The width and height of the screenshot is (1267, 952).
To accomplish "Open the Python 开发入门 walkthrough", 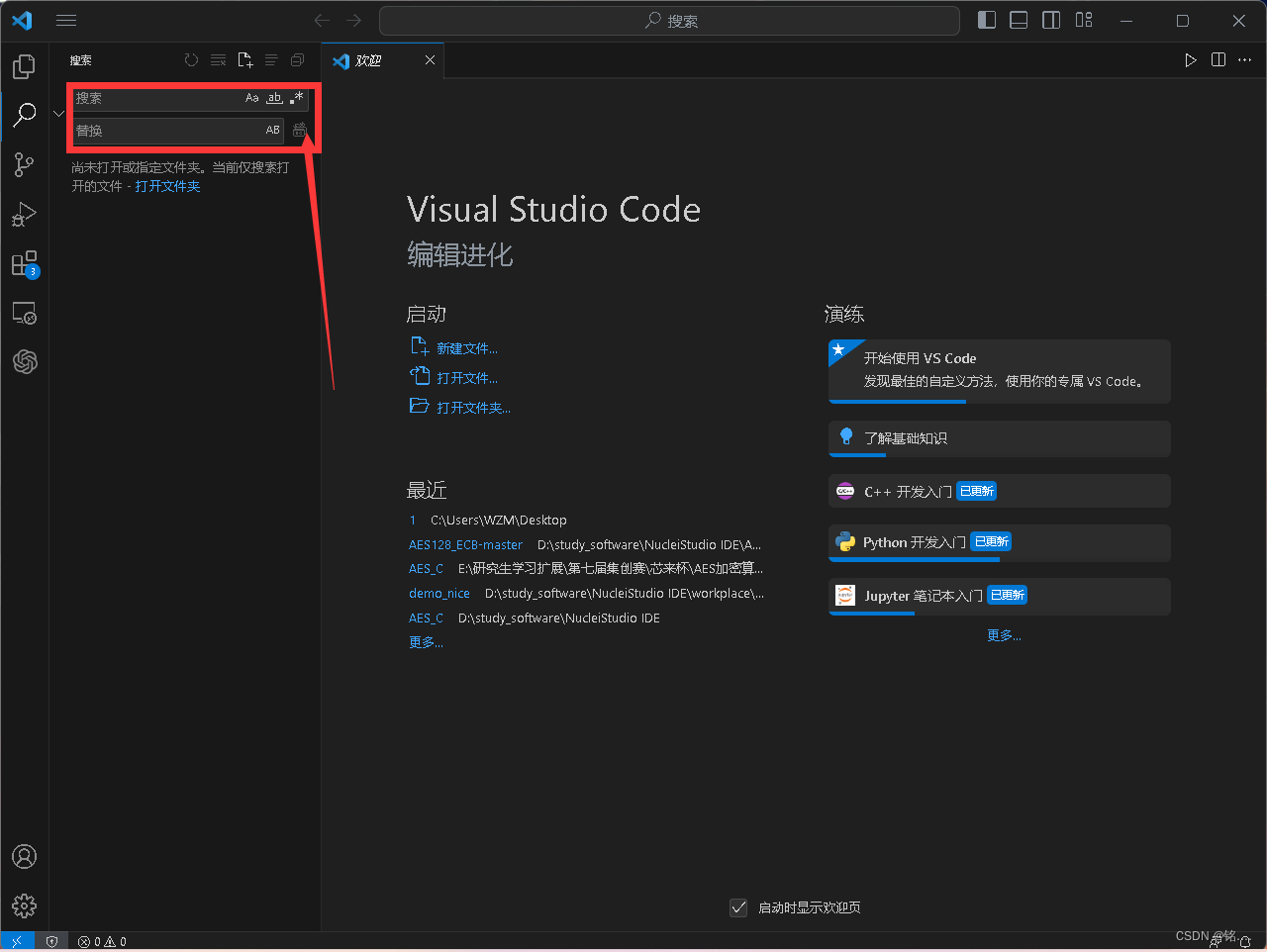I will click(x=1000, y=542).
